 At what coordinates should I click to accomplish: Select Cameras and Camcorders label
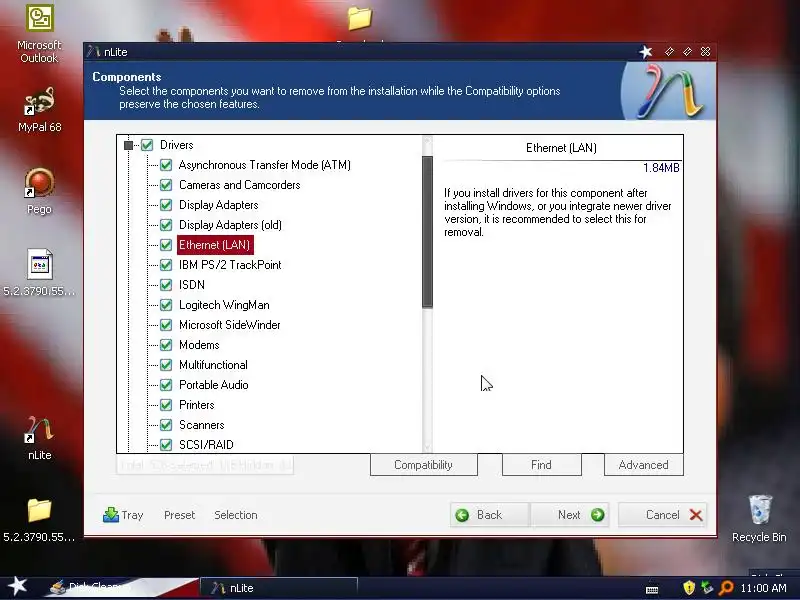coord(239,185)
